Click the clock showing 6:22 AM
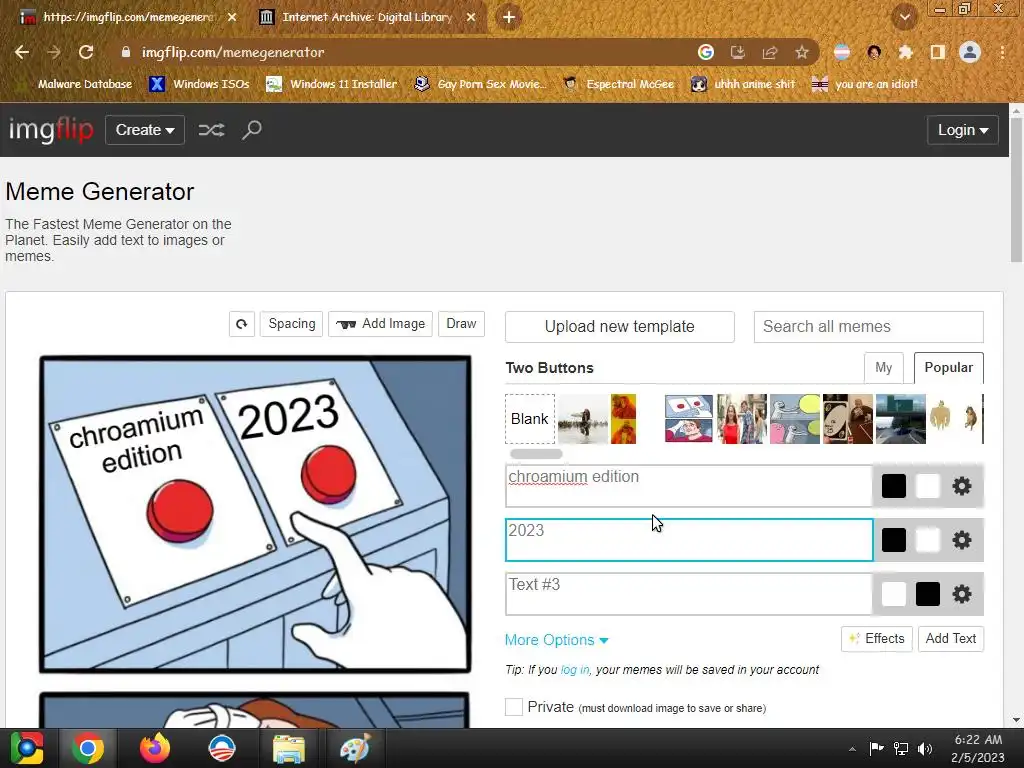 (978, 740)
